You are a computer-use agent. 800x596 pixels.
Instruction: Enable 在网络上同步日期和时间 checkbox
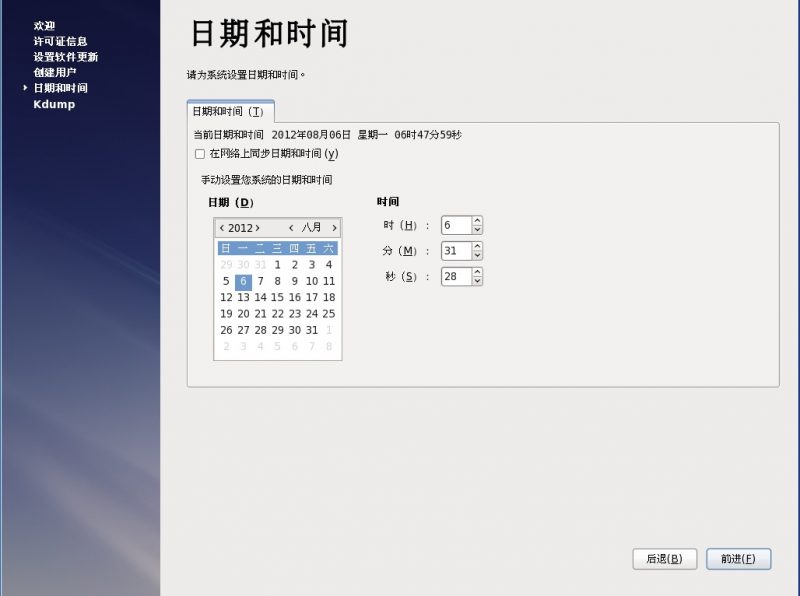pos(200,154)
